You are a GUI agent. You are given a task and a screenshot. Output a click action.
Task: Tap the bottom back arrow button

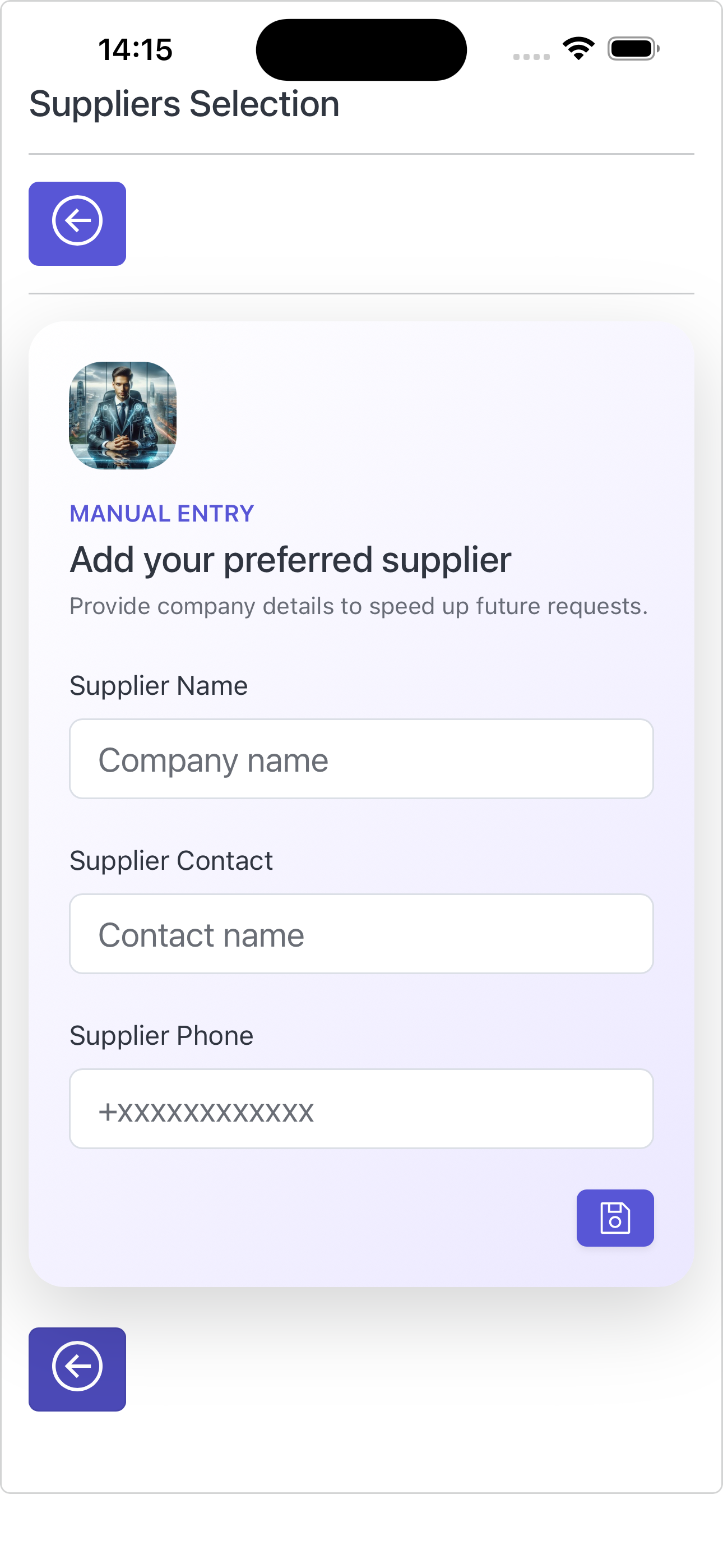click(x=77, y=1368)
